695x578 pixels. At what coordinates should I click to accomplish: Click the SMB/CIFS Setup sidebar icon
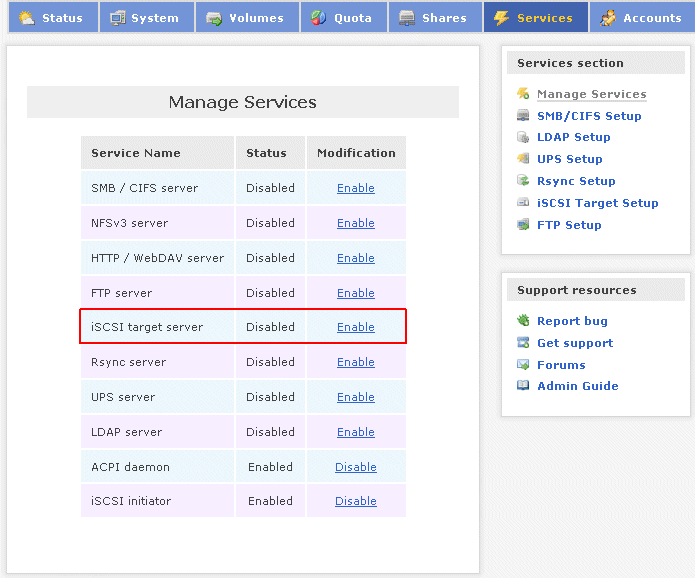(523, 116)
